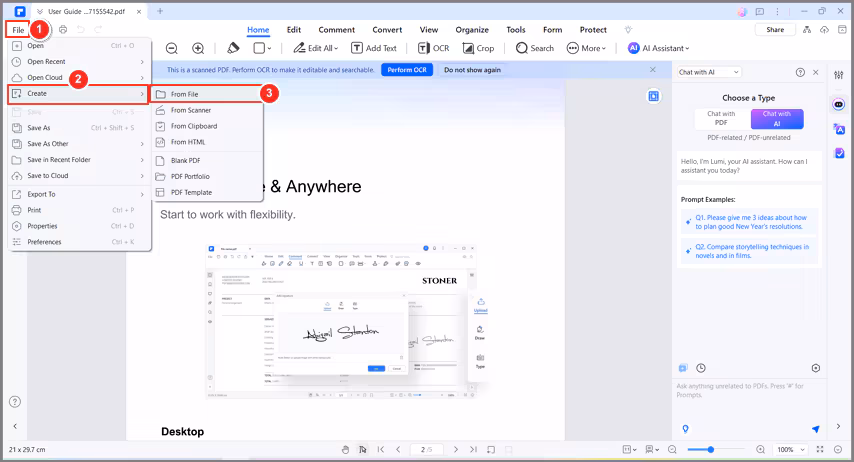Click the zoom in magnifier in toolbar
Viewport: 854px width, 462px height.
tap(198, 48)
